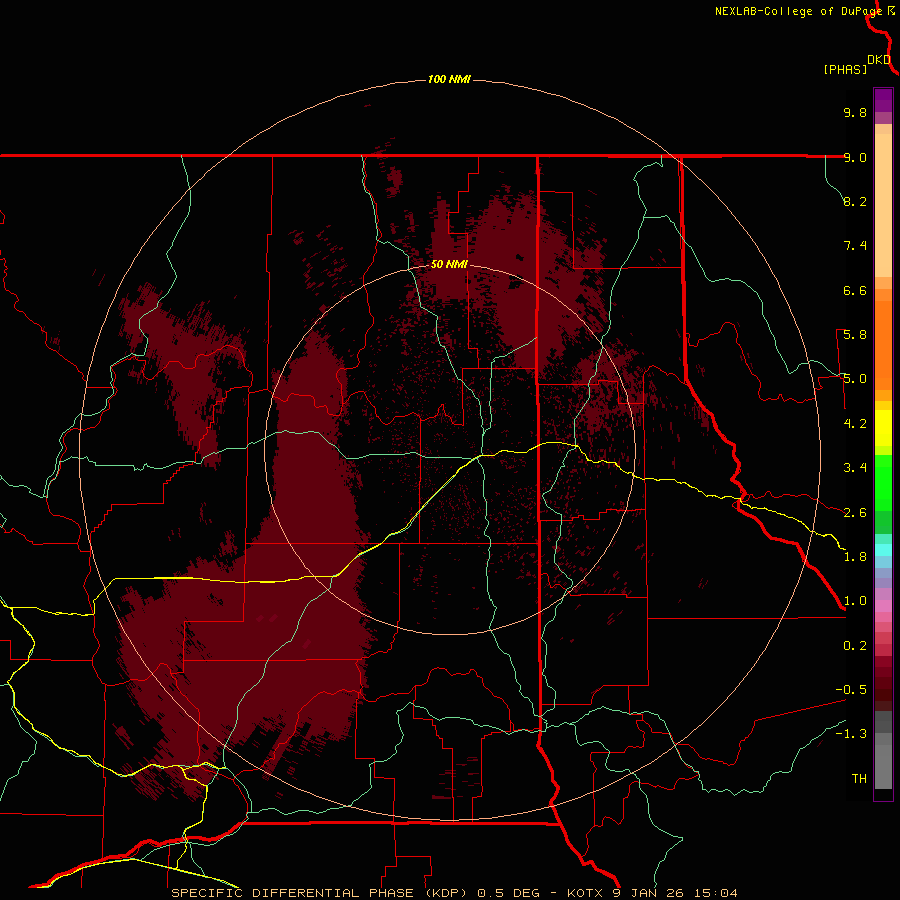The height and width of the screenshot is (900, 900).
Task: Click the 1.8 value on the color scale
Action: coord(855,557)
